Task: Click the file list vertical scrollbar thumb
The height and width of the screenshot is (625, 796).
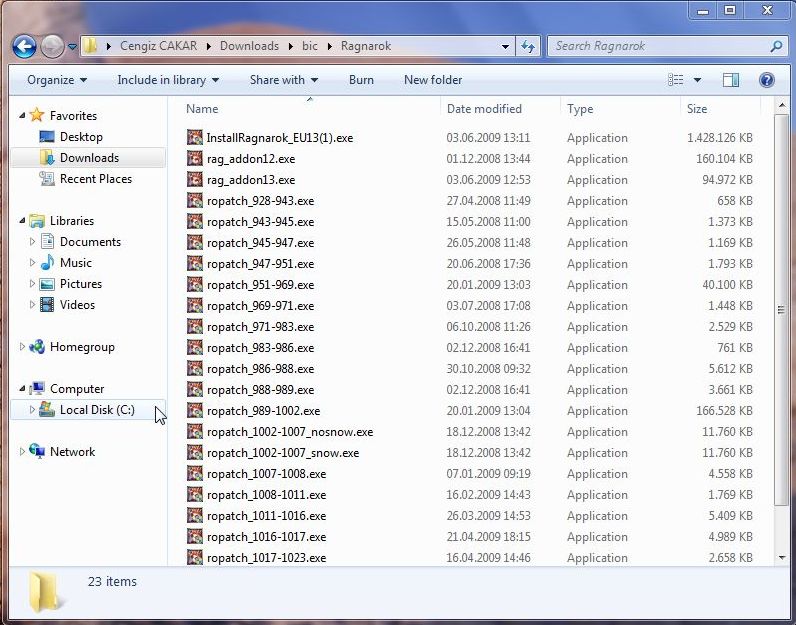Action: point(782,310)
